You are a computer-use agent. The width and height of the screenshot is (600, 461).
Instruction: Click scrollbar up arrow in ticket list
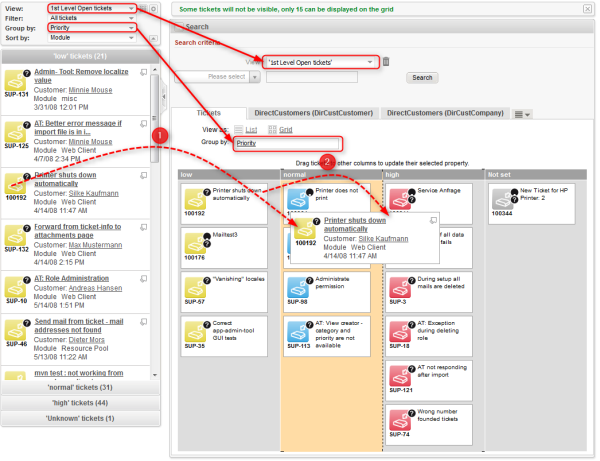point(155,70)
